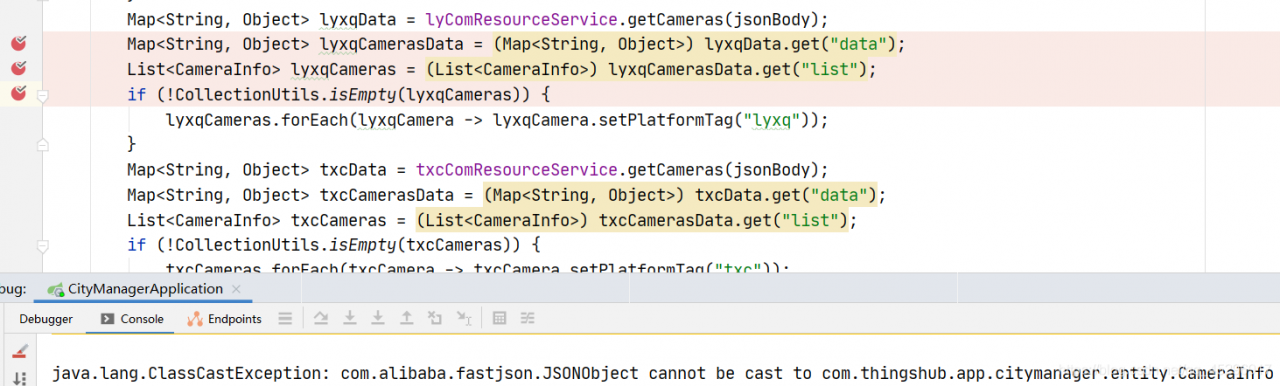Collapse the closing brace fold marker after lyxqCameras.forEach

click(x=43, y=145)
